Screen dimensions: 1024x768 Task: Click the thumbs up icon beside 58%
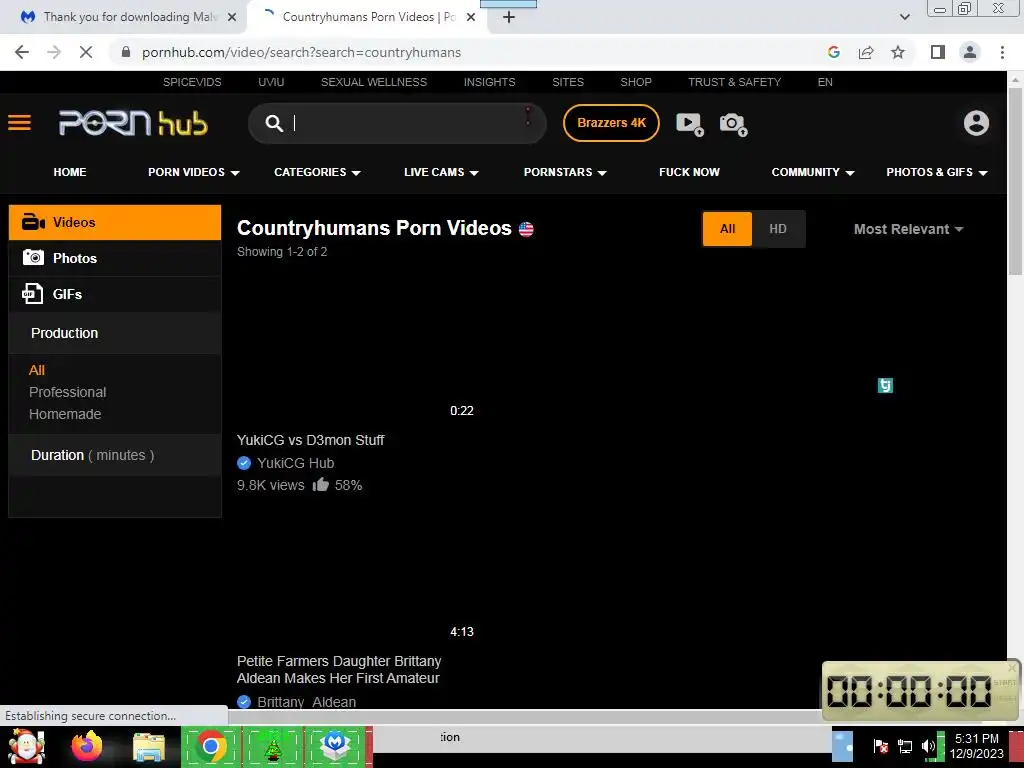(x=320, y=485)
